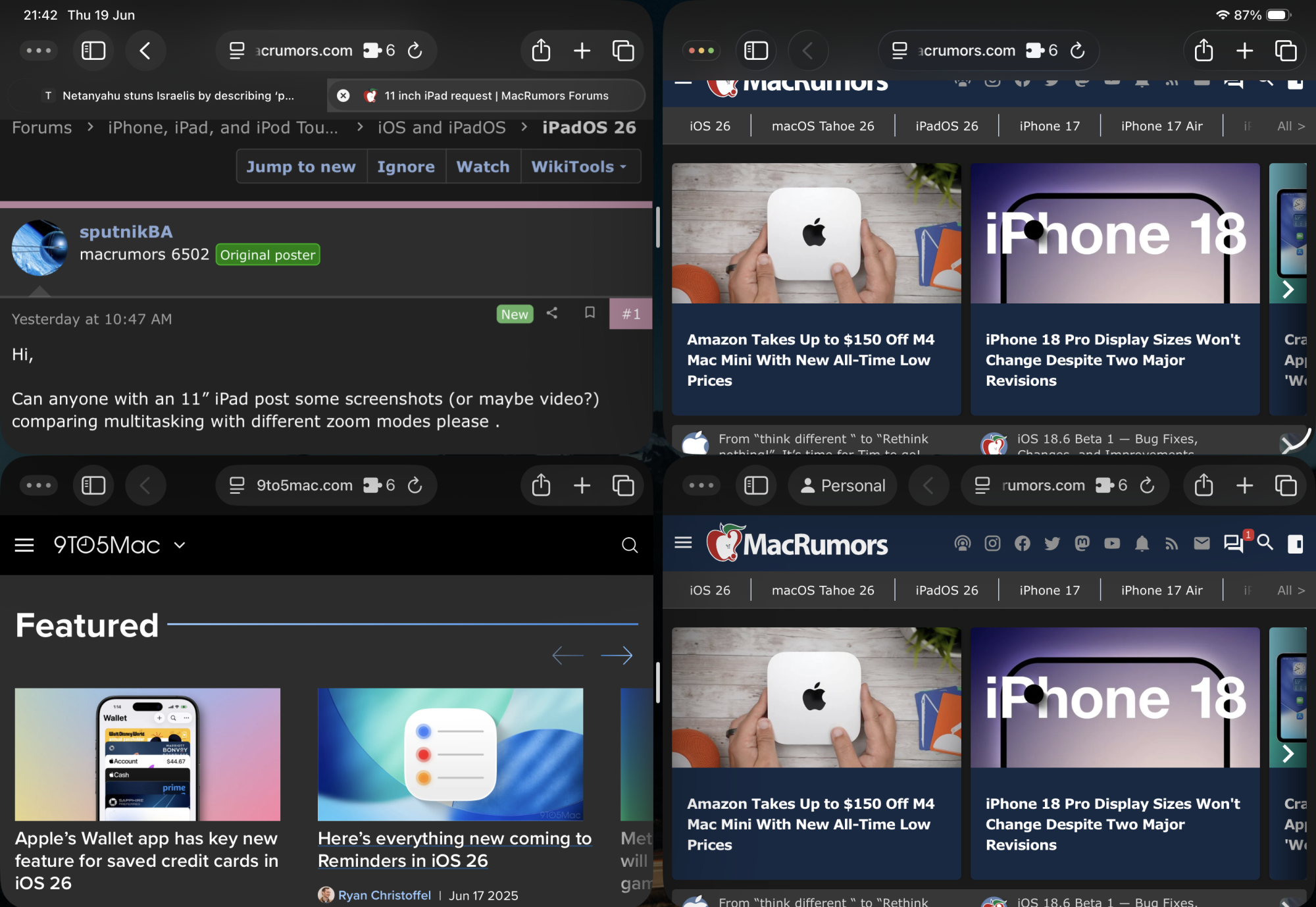Screen dimensions: 1316x907
Task: Expand 9to5Mac site switcher chevron
Action: click(x=180, y=545)
